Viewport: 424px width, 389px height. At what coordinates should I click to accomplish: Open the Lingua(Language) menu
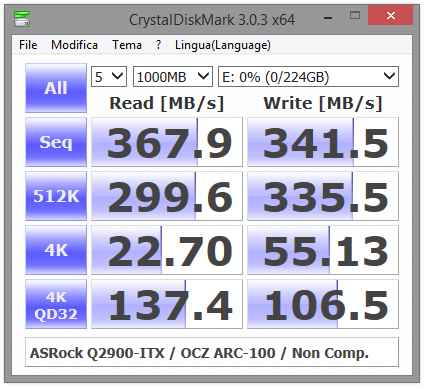[223, 45]
